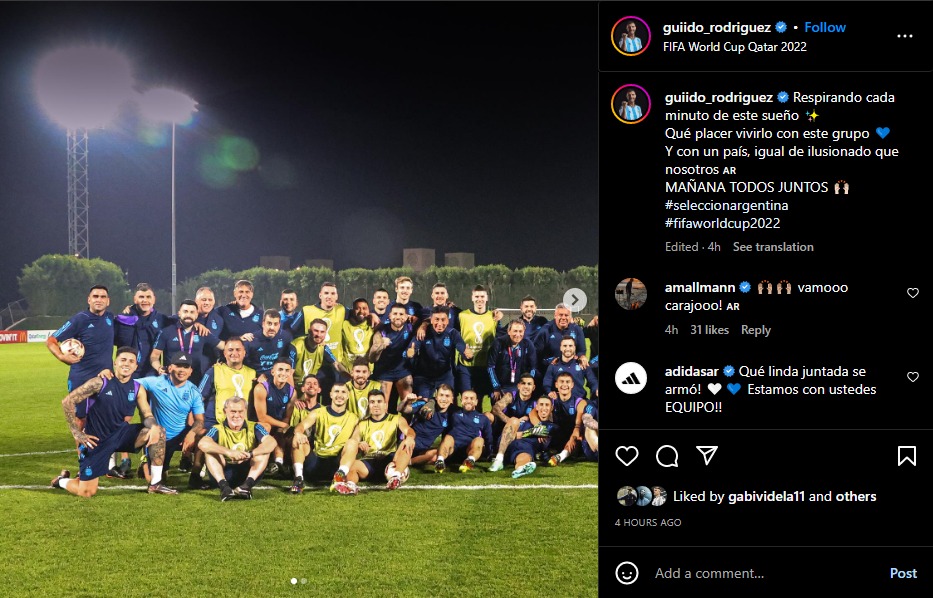Open the #fifaworldcup2022 hashtag
The width and height of the screenshot is (933, 598).
click(722, 223)
